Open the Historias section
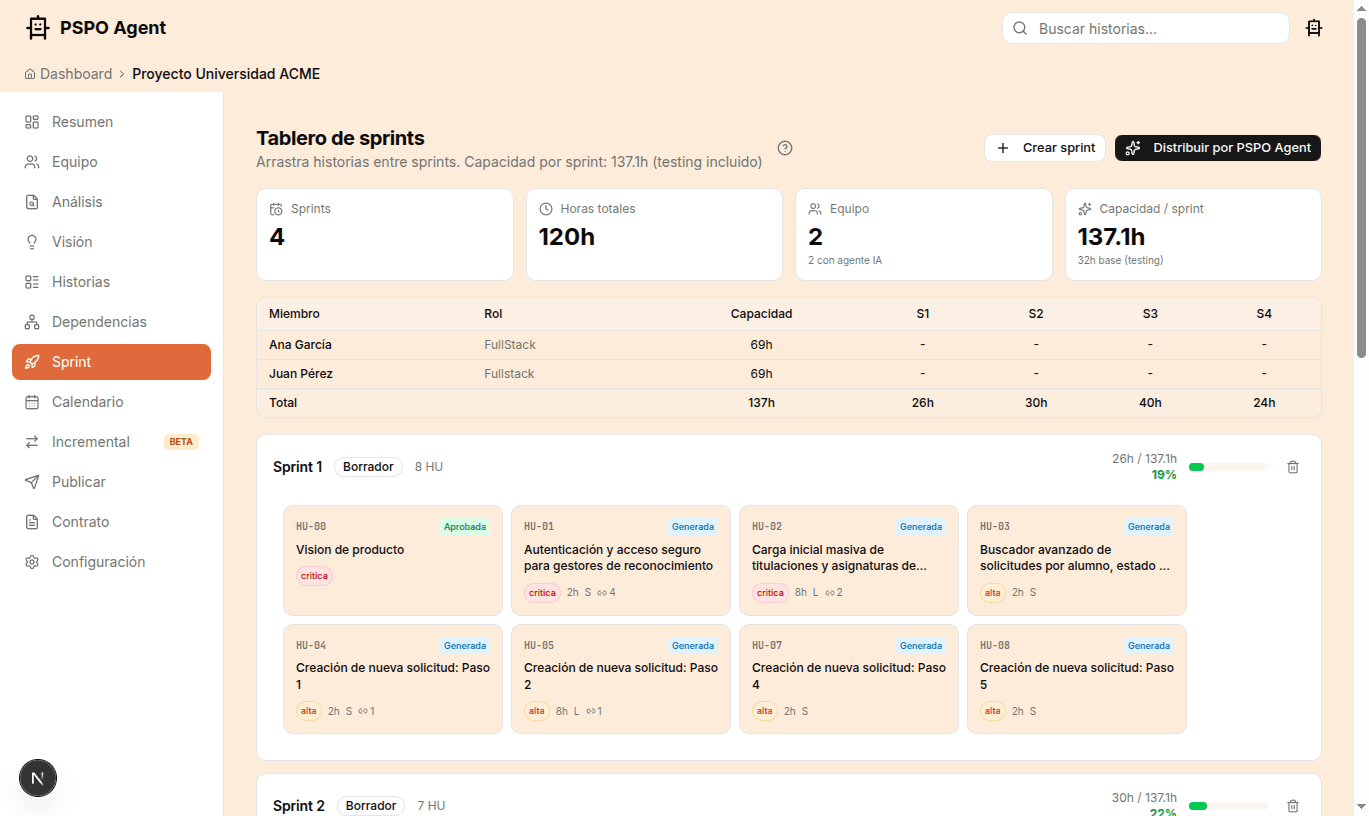 pos(80,281)
